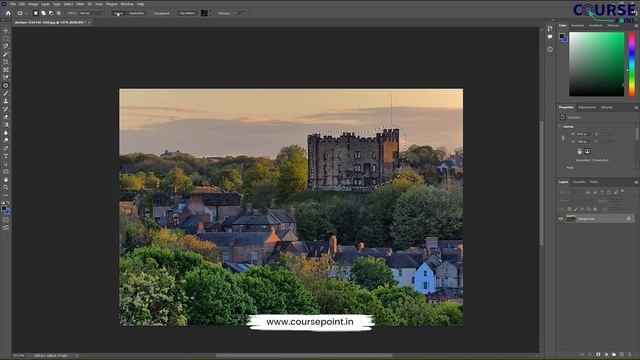Select the Clone Stamp tool

pyautogui.click(x=6, y=101)
